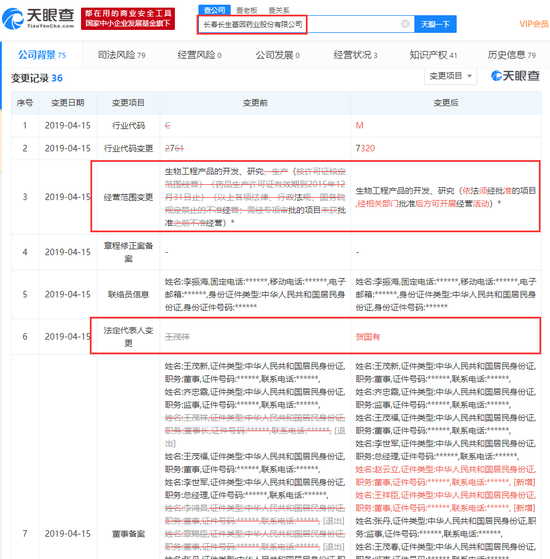Click the 变更后 column header
The image size is (550, 559).
tap(446, 103)
